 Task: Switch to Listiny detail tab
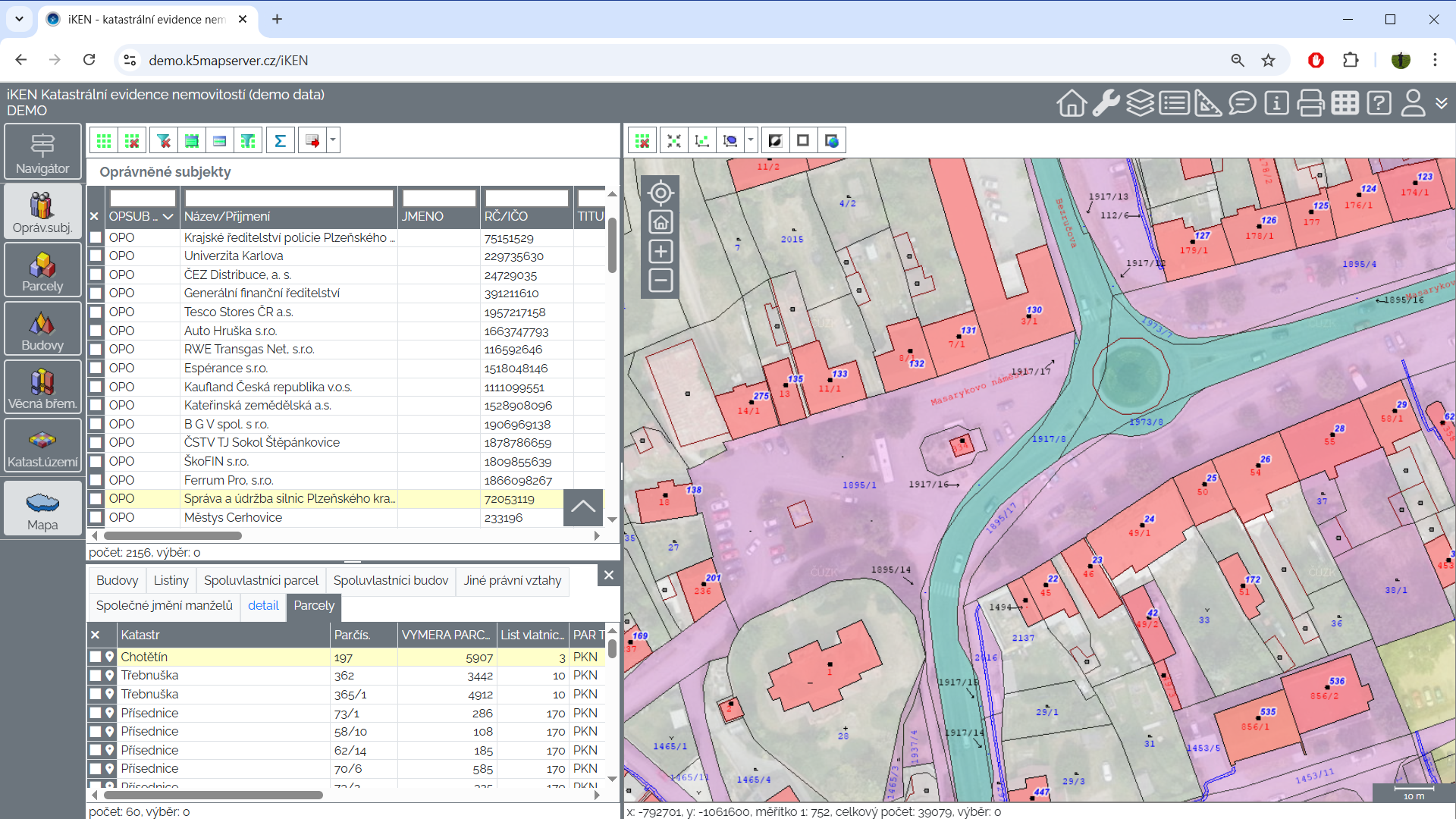click(x=171, y=580)
